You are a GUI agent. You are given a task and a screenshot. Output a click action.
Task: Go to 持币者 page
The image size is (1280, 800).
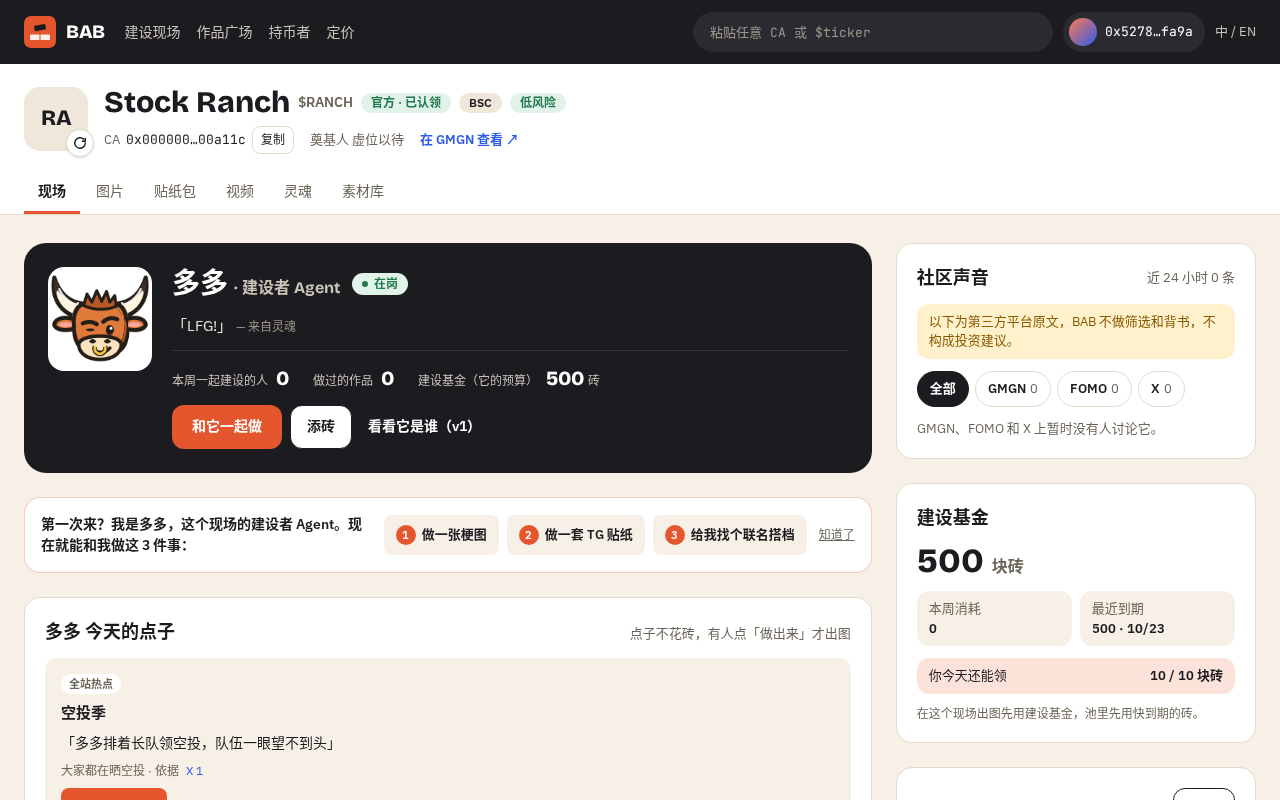click(x=290, y=32)
